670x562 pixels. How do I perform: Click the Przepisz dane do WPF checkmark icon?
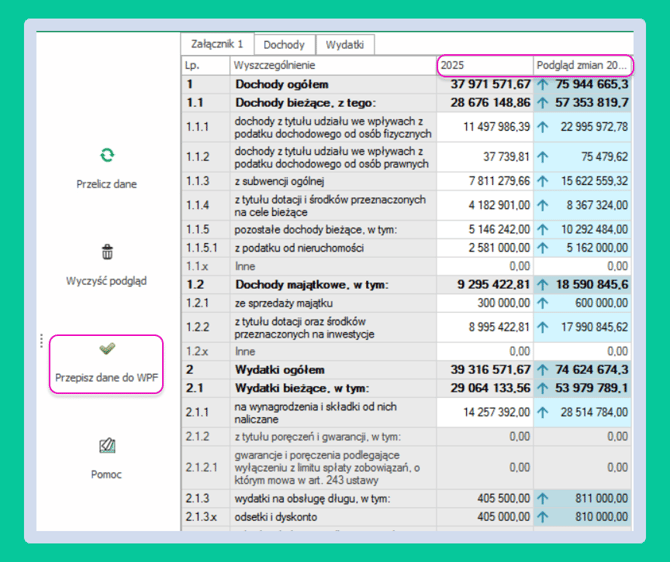point(107,349)
